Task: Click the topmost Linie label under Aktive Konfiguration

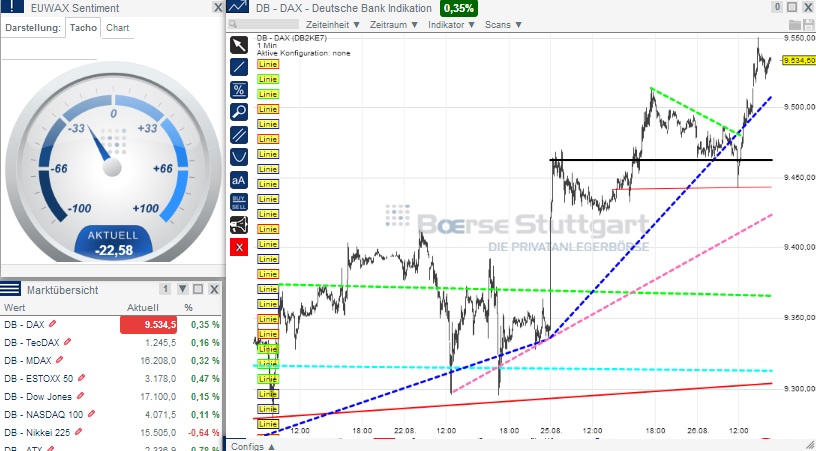Action: (267, 64)
